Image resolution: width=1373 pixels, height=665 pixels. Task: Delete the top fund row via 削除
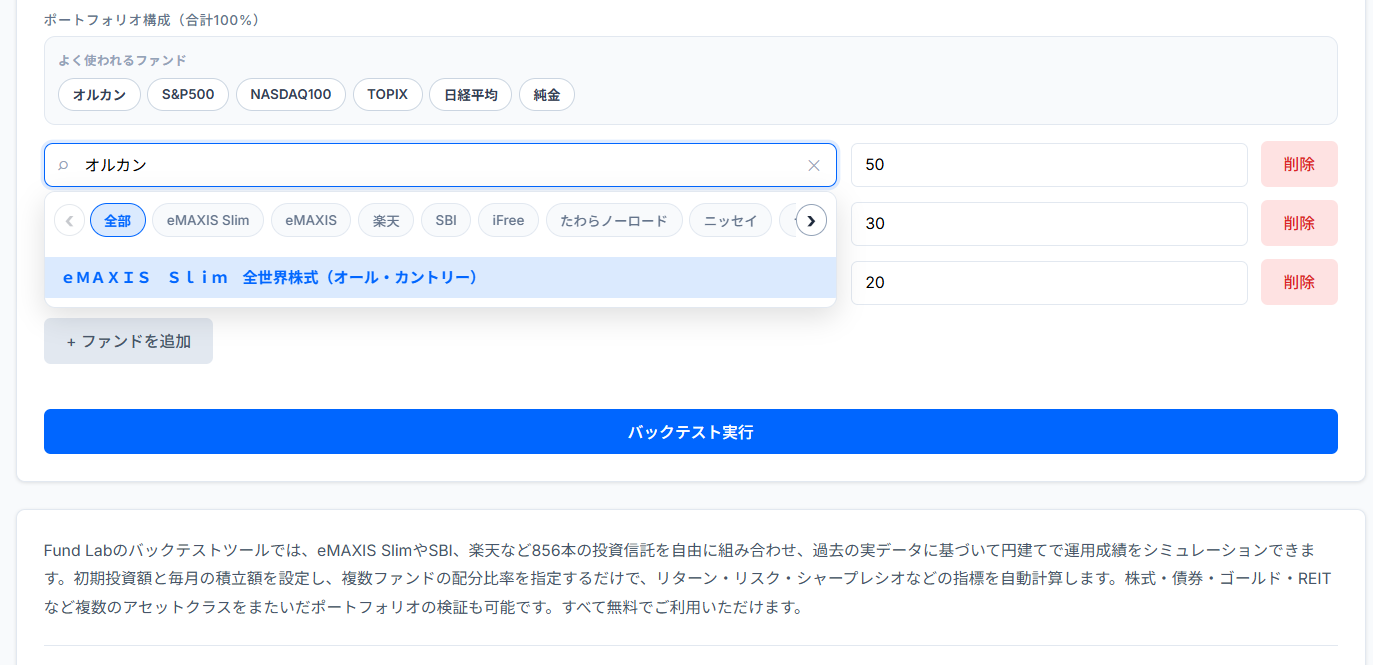tap(1299, 164)
